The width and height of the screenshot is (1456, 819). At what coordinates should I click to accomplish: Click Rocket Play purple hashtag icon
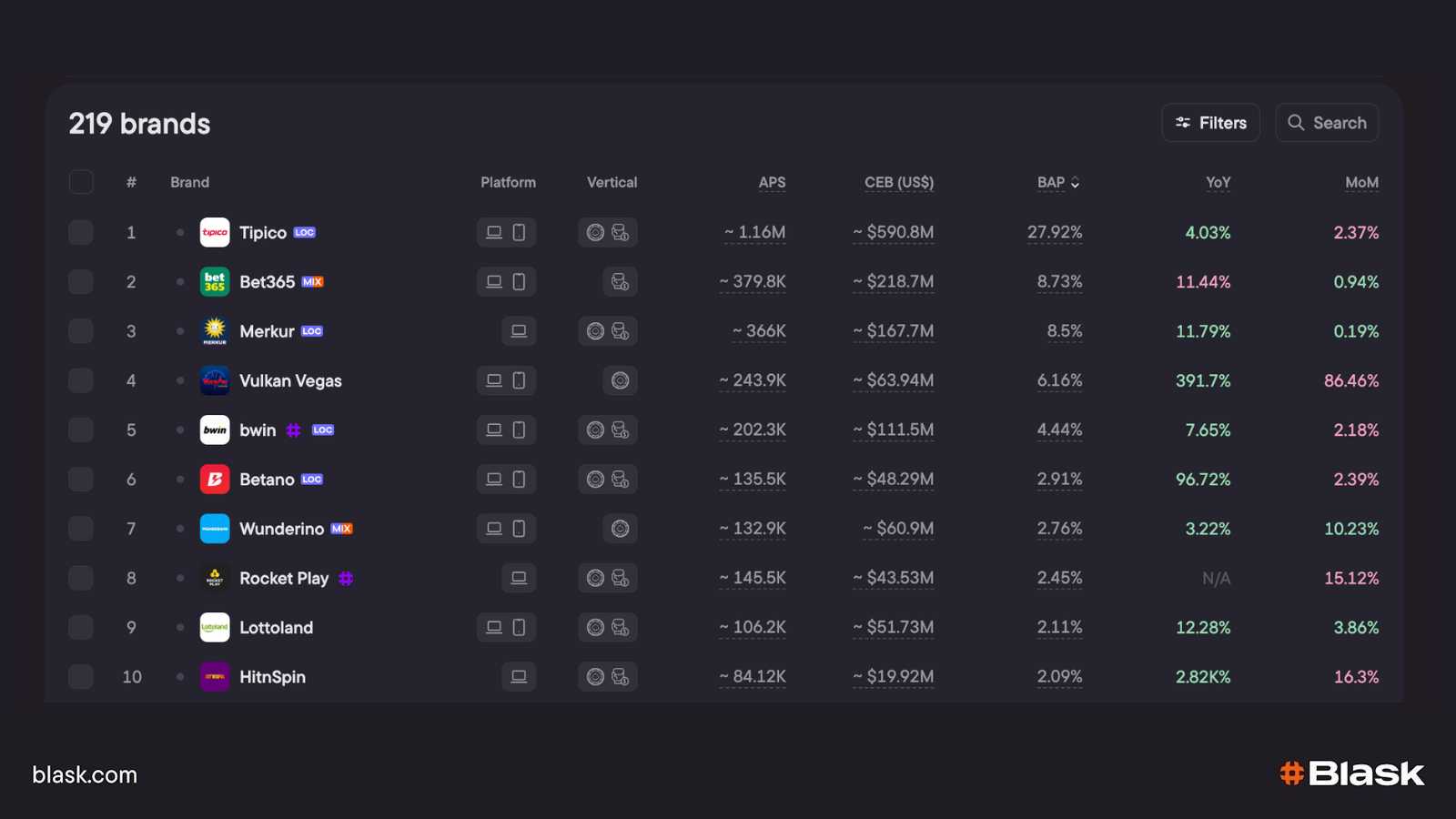pos(346,578)
